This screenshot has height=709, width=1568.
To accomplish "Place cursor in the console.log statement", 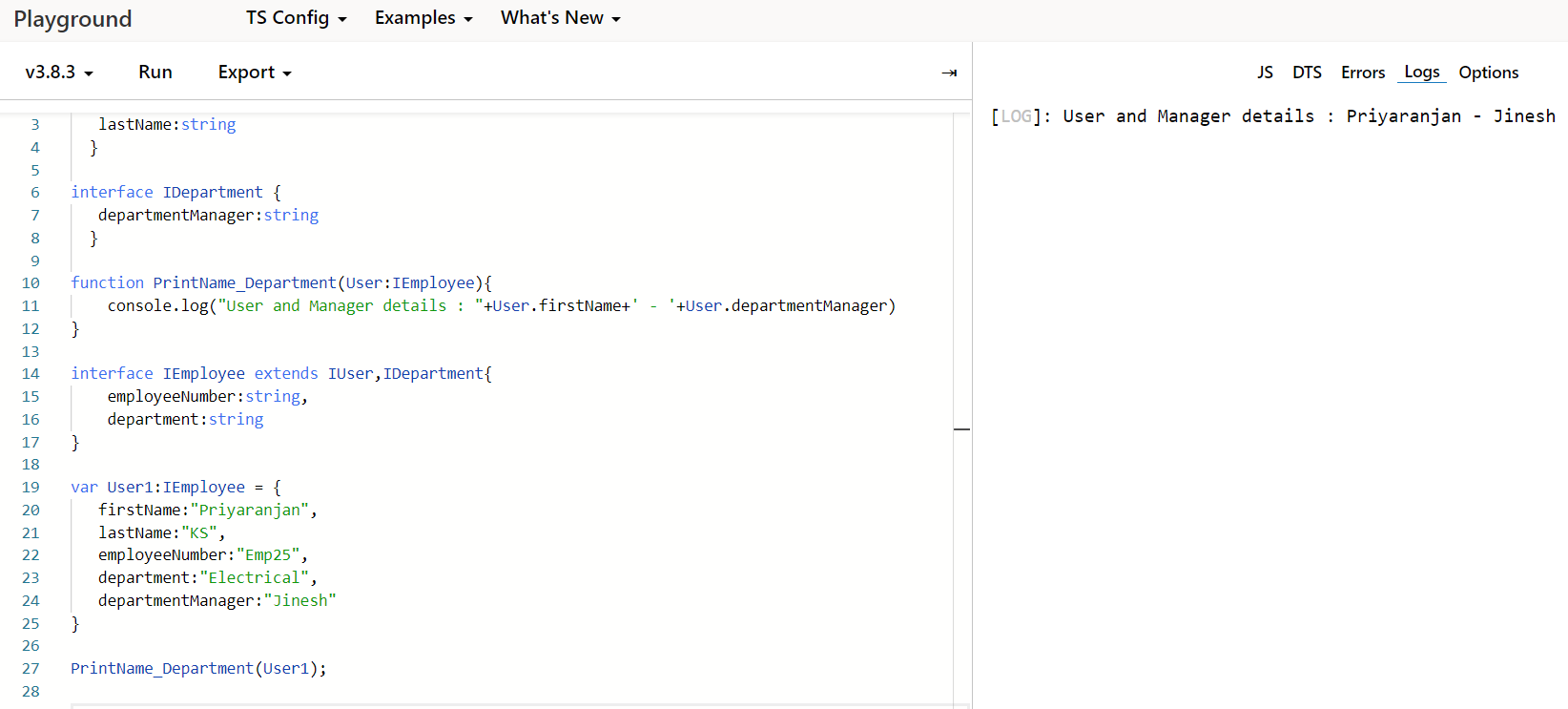I will (x=502, y=305).
